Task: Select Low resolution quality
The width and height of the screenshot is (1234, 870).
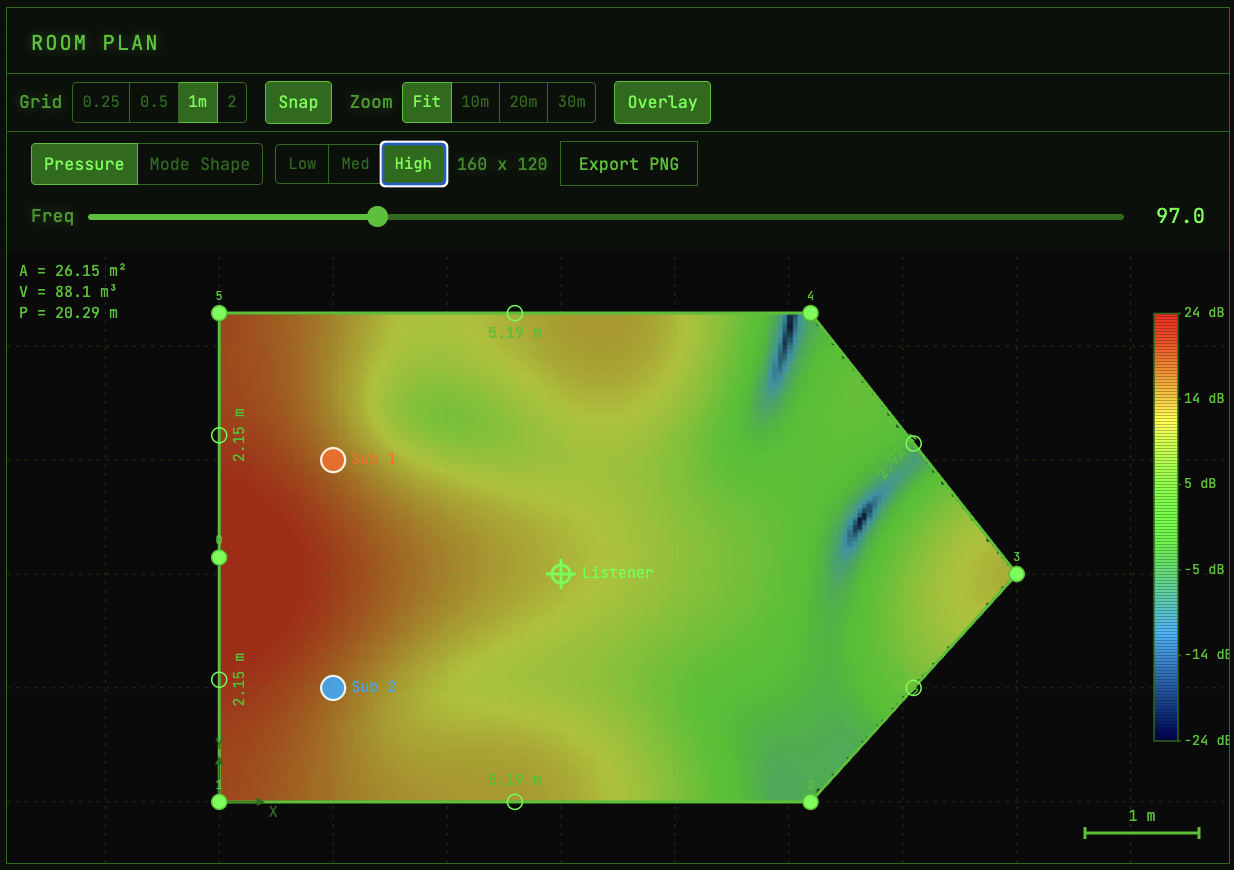Action: coord(302,164)
